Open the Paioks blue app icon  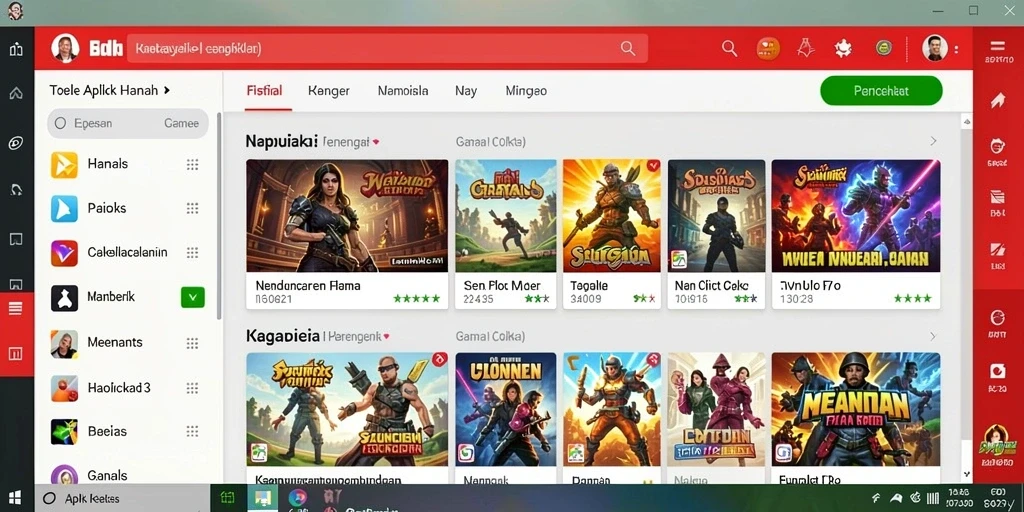64,208
